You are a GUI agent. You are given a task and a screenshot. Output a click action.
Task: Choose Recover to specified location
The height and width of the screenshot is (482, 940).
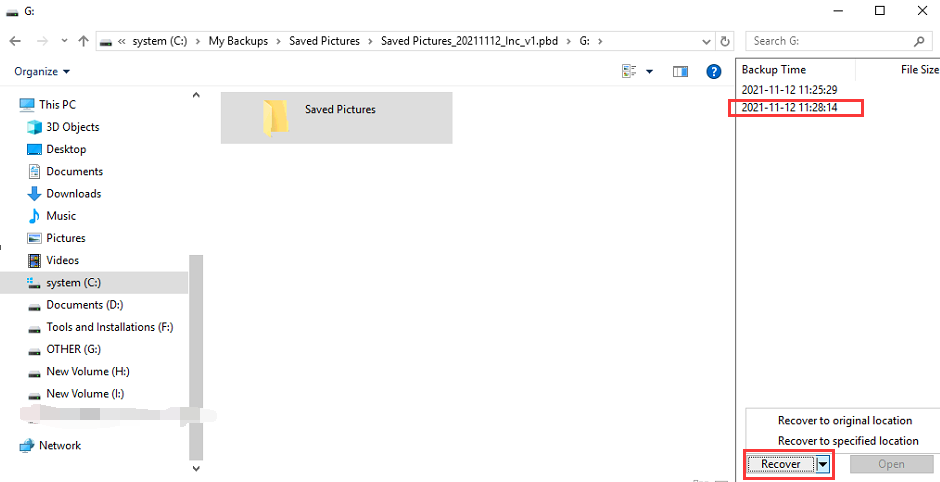848,441
